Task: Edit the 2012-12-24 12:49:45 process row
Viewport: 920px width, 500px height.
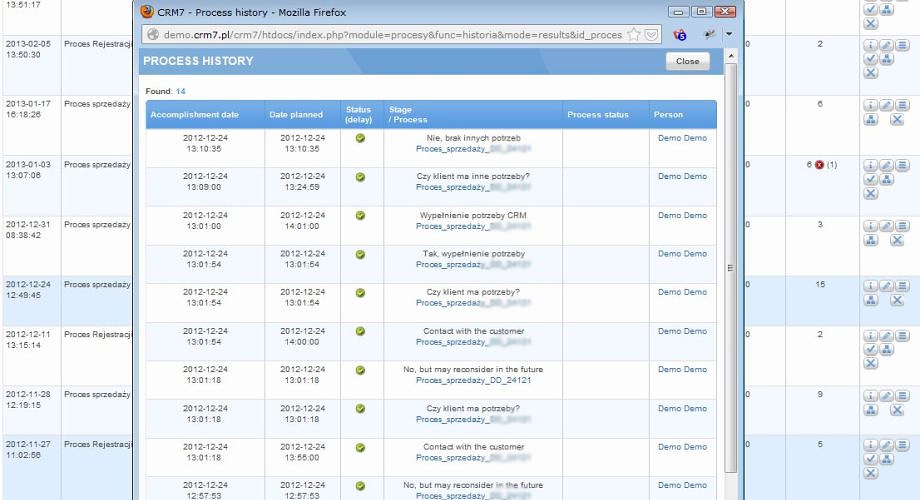Action: coord(886,286)
